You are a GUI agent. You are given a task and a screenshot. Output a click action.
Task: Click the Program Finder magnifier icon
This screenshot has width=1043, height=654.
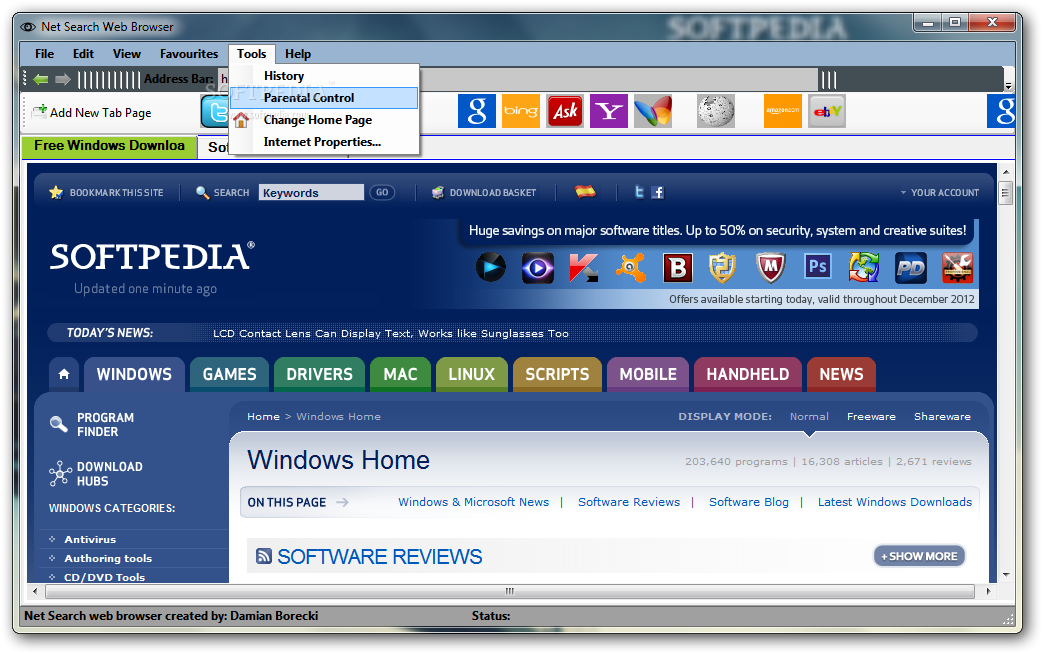point(59,424)
